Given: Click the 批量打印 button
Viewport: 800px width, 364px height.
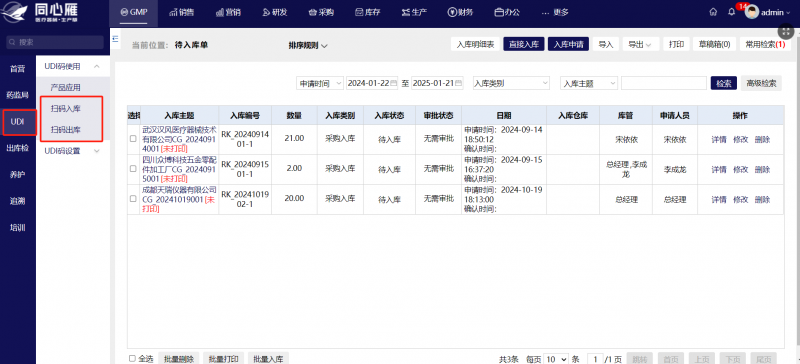Looking at the screenshot, I should pyautogui.click(x=223, y=359).
